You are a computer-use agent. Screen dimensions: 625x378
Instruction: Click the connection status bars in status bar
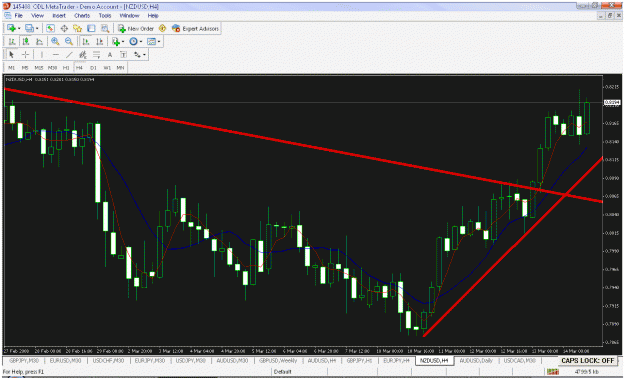click(553, 372)
